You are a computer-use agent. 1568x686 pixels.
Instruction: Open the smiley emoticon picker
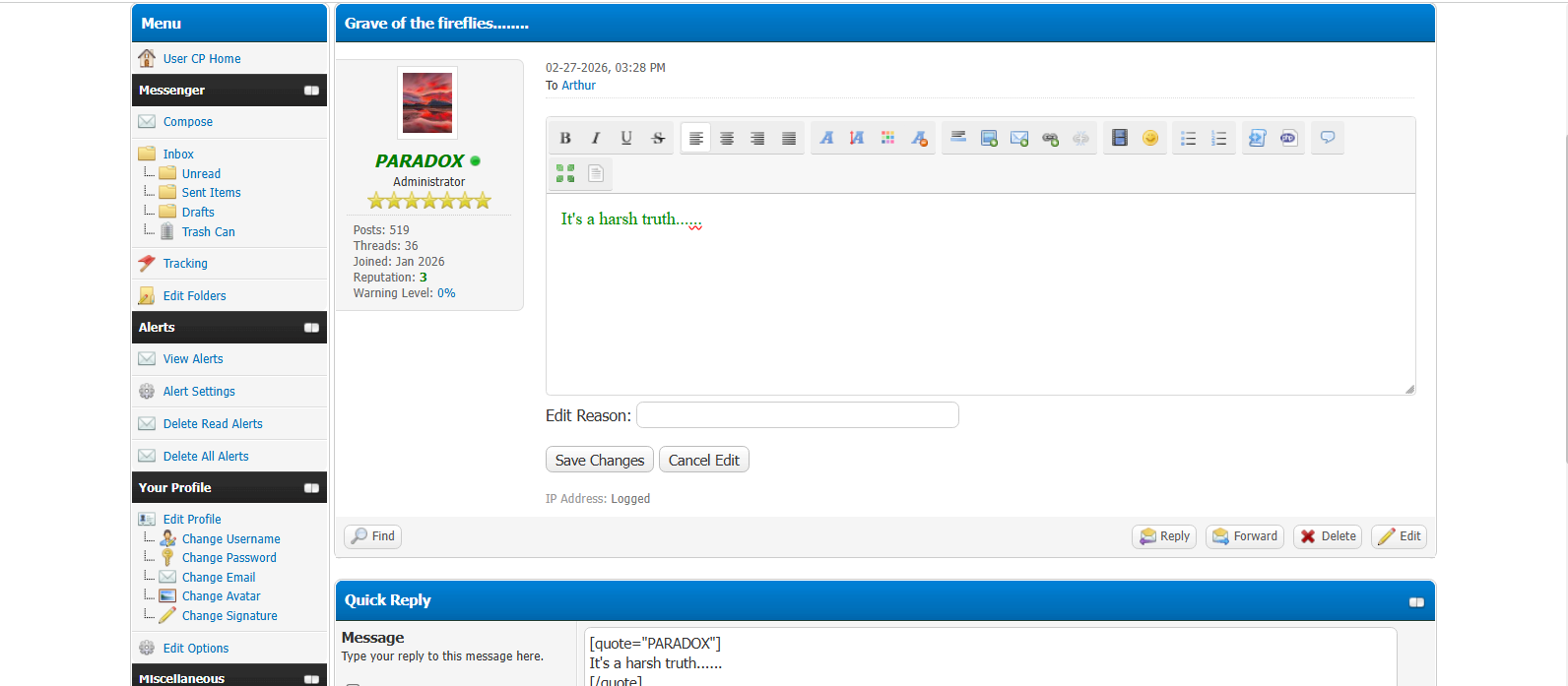[x=1149, y=139]
